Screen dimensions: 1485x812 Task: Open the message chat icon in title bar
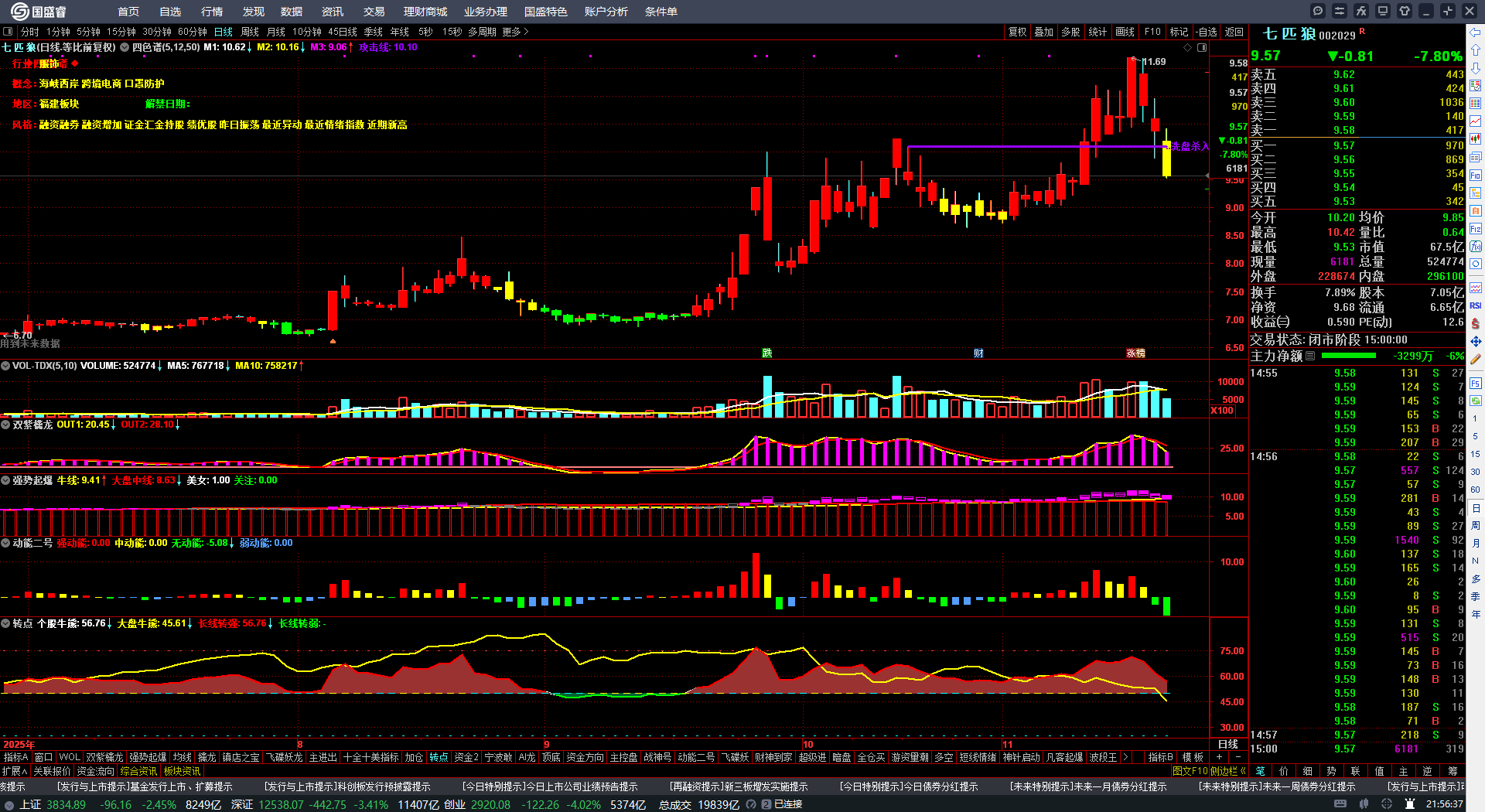[1318, 11]
